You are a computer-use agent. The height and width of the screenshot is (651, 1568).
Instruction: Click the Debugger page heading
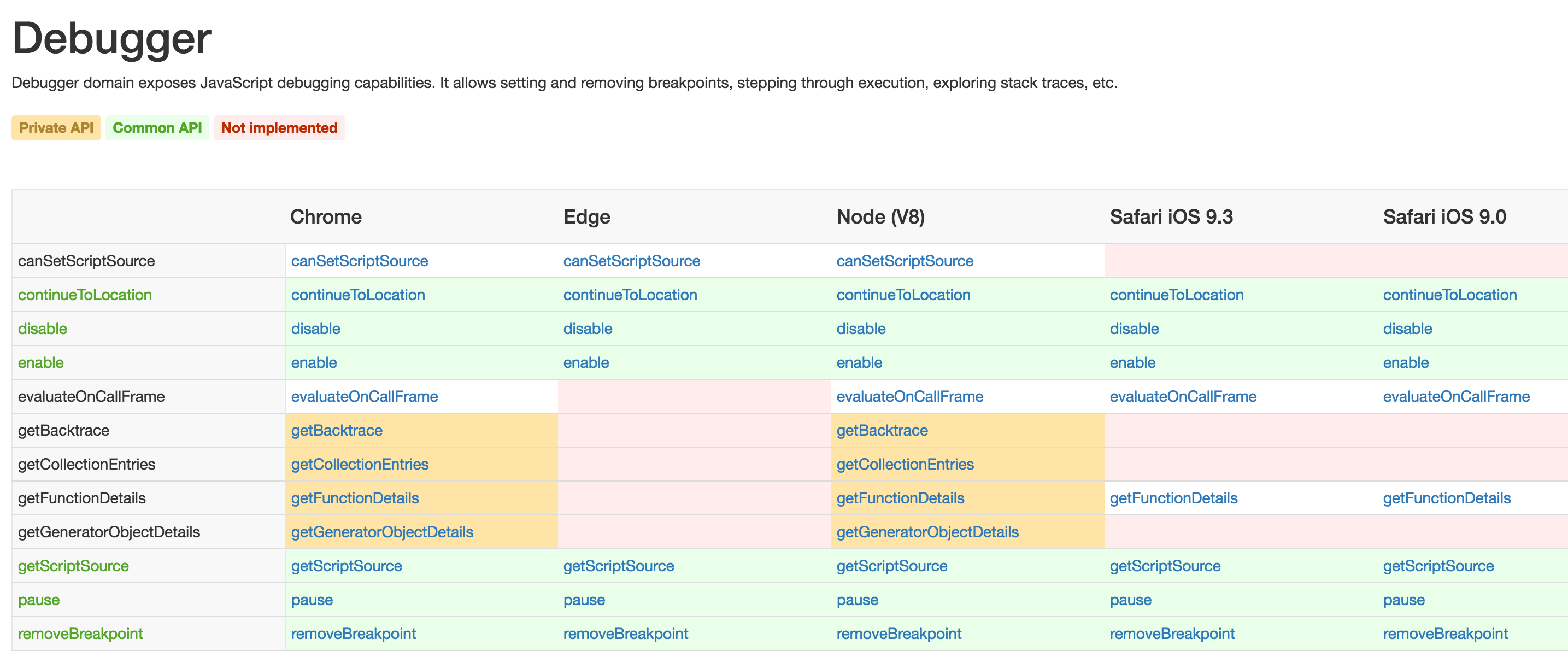coord(111,39)
